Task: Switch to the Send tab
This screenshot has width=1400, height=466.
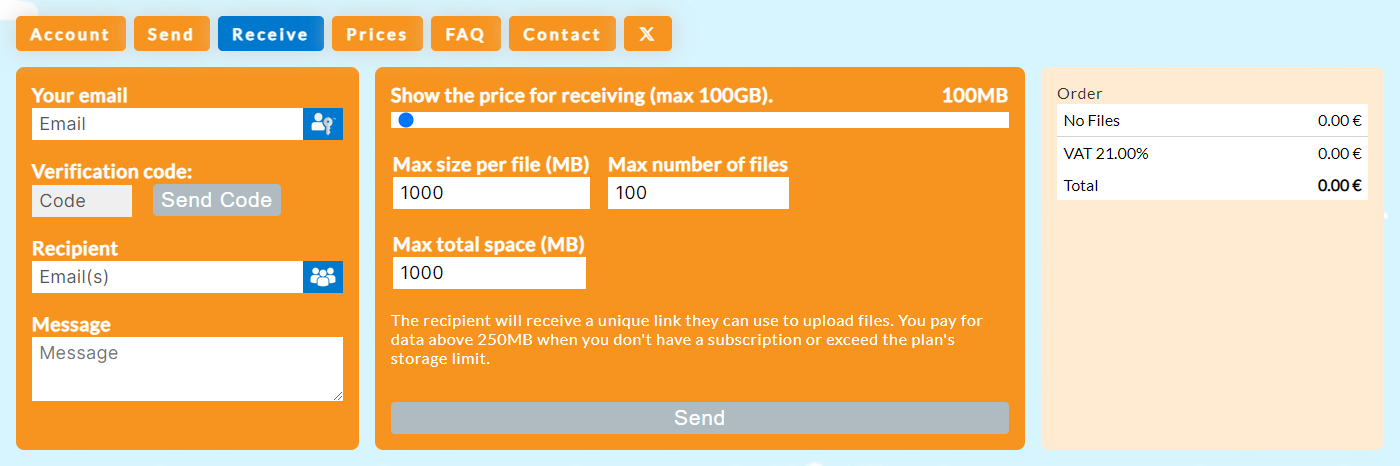Action: pos(171,34)
